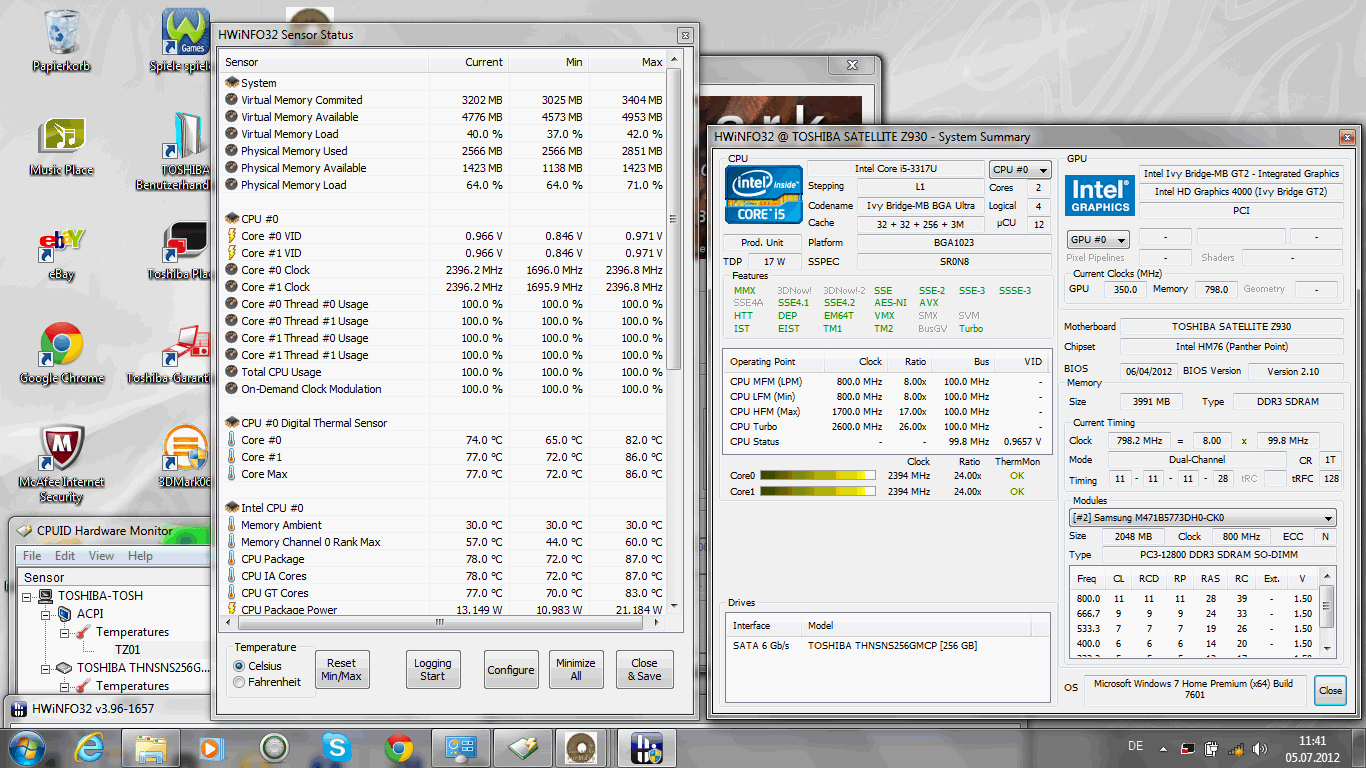Select the Core Max temperature row
The image size is (1366, 768).
click(x=444, y=474)
